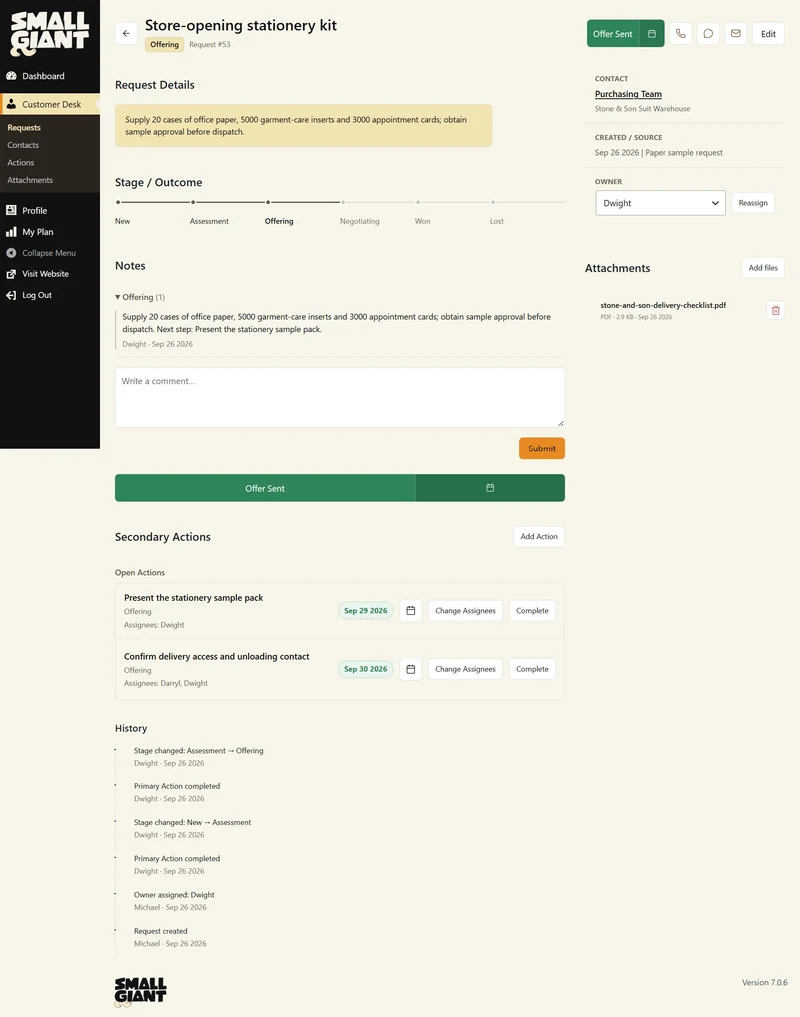Viewport: 800px width, 1017px height.
Task: Submit the comment
Action: pos(542,448)
